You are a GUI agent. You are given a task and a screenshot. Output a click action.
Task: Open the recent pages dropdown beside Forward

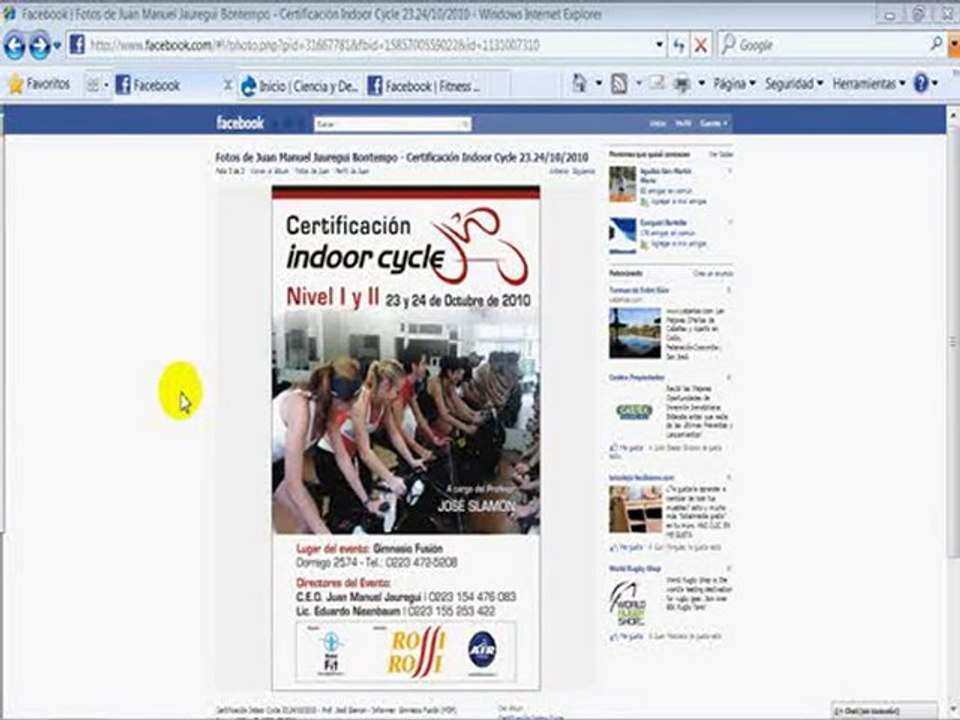(x=57, y=46)
